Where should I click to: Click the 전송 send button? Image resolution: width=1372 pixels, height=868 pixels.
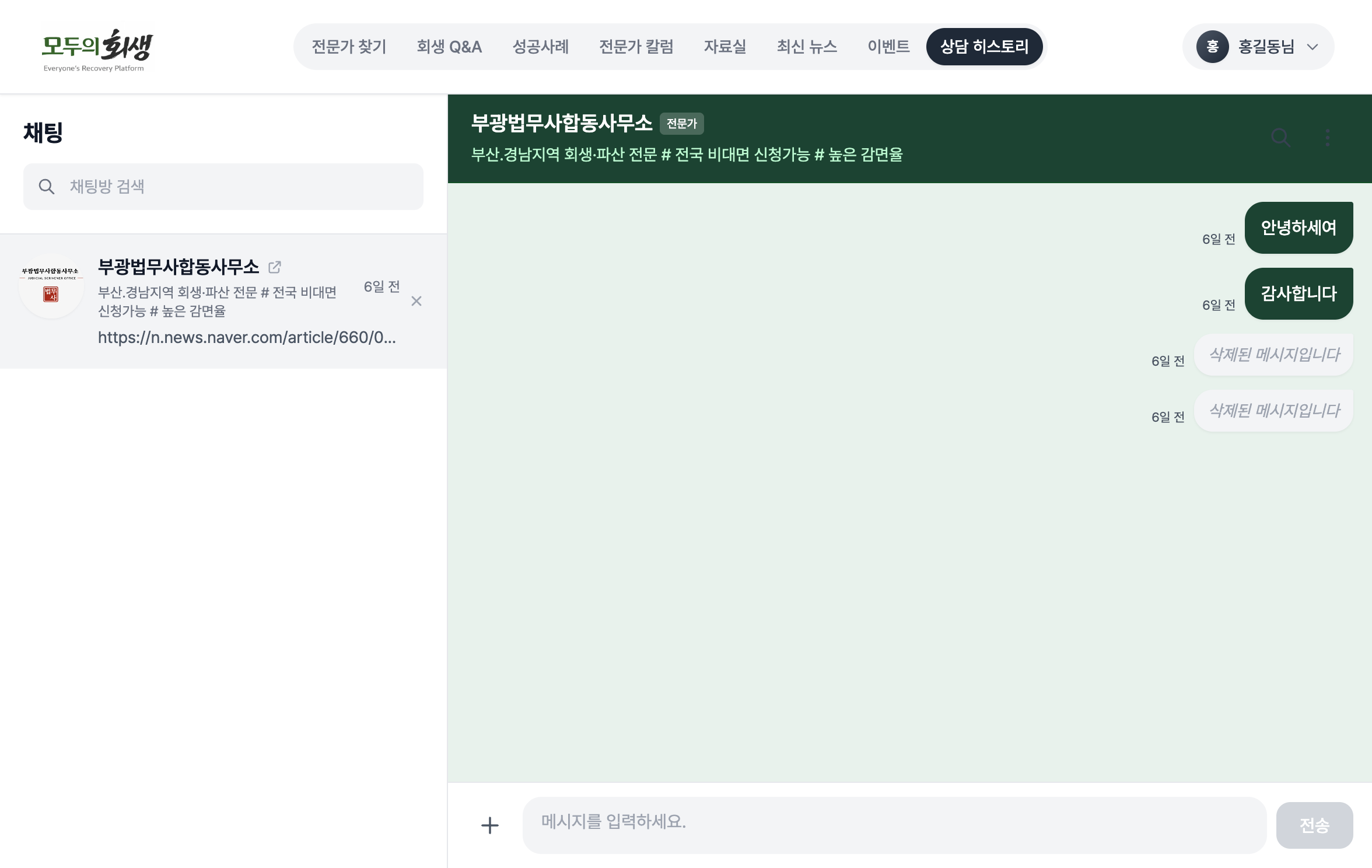(x=1315, y=825)
